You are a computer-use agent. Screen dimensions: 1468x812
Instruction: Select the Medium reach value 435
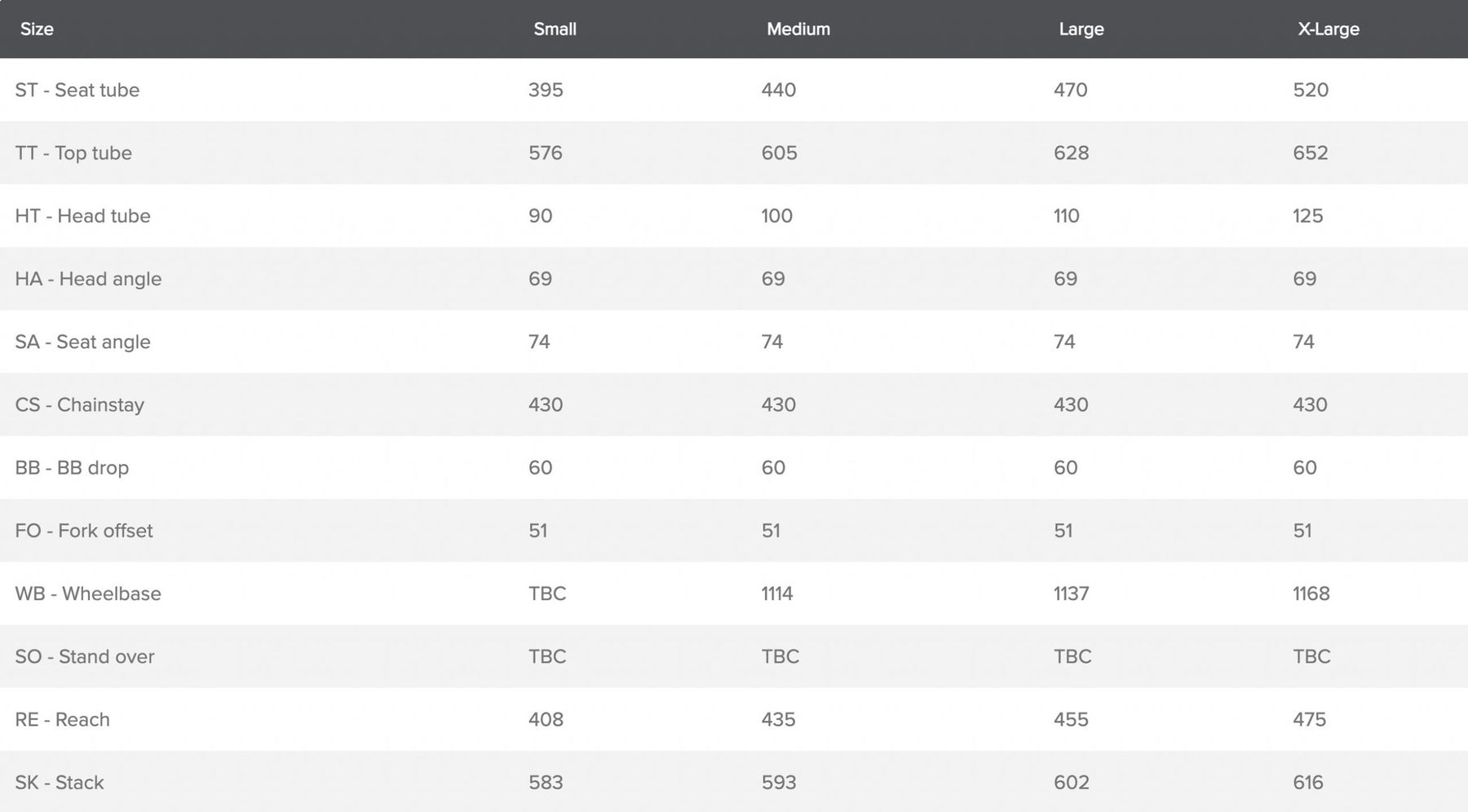tap(778, 720)
